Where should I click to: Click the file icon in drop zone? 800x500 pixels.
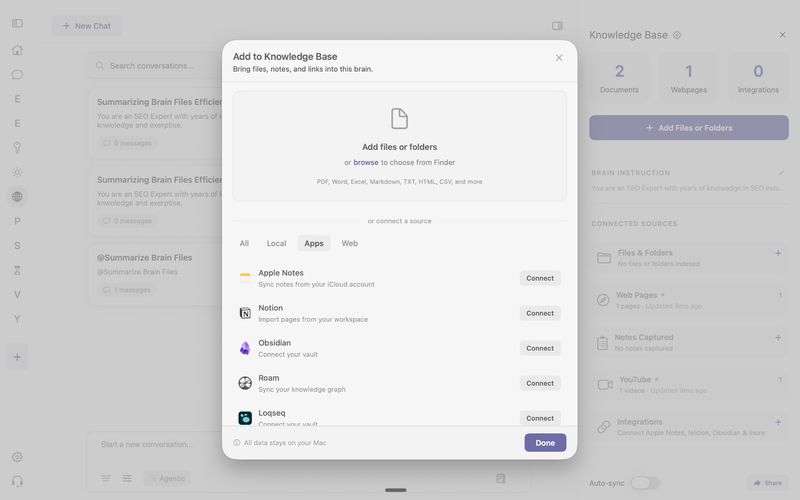click(399, 119)
